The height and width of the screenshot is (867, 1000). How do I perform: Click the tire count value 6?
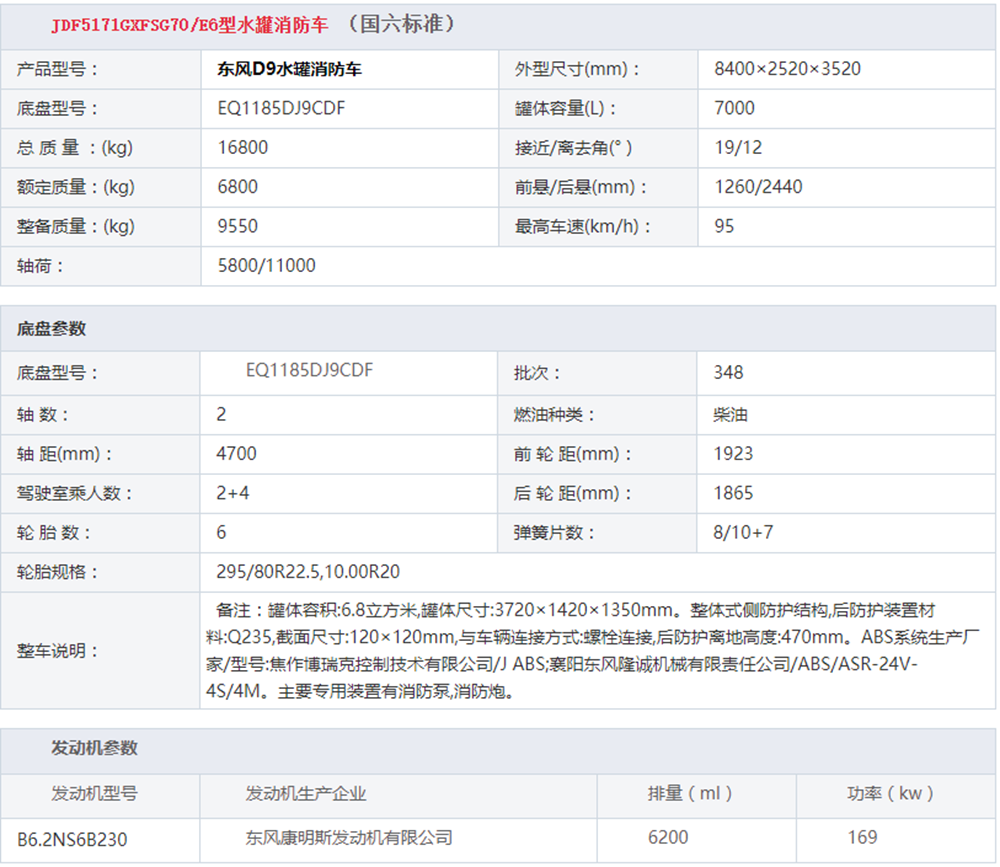pos(221,533)
